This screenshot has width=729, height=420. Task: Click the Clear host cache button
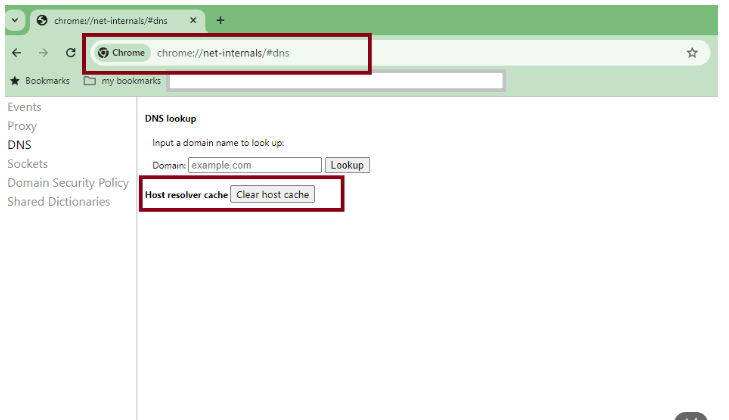(272, 195)
